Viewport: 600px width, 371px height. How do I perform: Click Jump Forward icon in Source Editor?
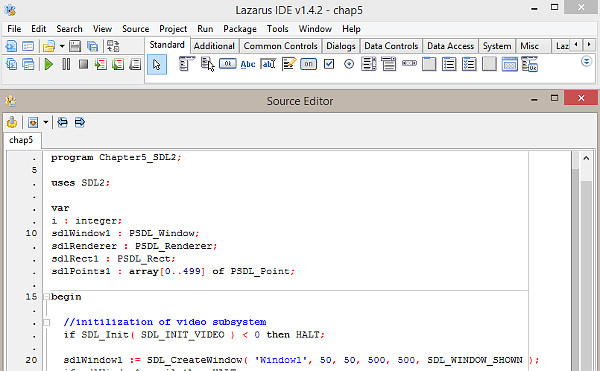(x=80, y=122)
